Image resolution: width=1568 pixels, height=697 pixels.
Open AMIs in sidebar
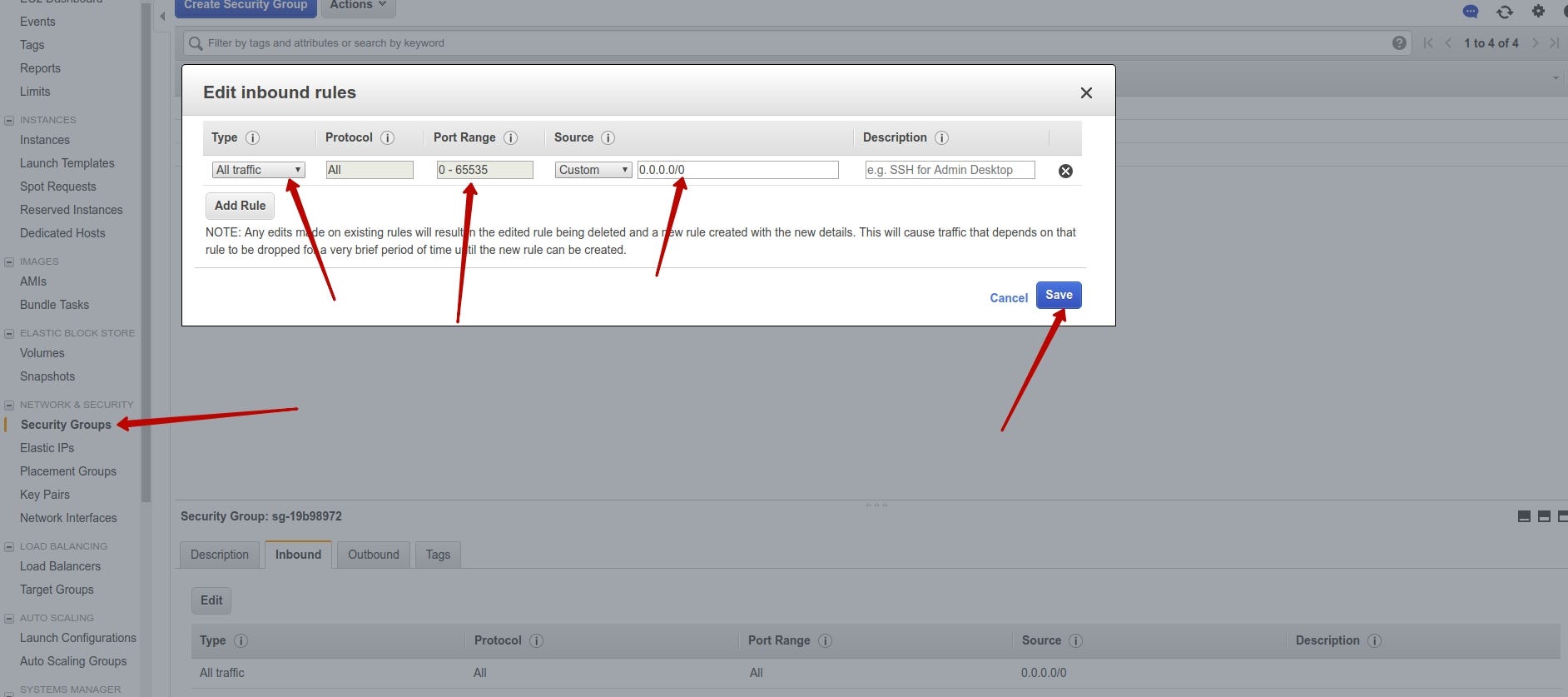click(x=33, y=281)
